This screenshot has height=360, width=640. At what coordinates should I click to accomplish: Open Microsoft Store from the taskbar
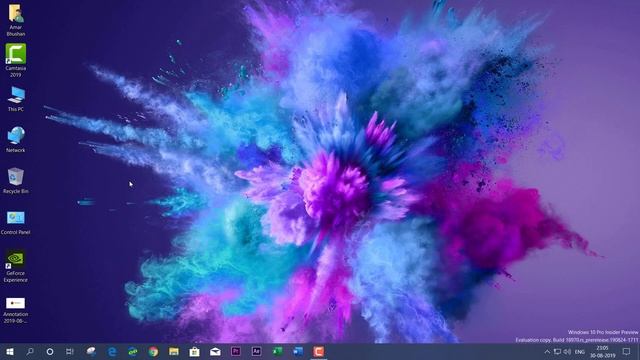[x=195, y=351]
